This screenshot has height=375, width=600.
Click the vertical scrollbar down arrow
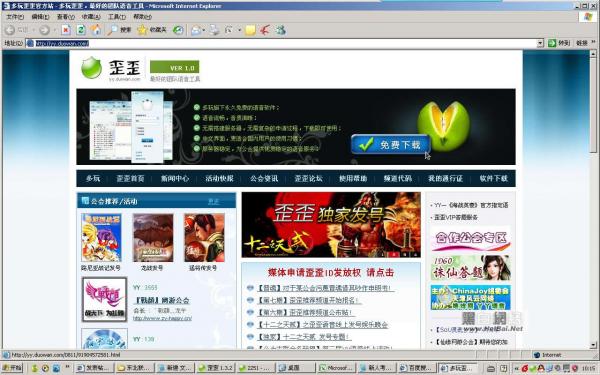[x=593, y=345]
